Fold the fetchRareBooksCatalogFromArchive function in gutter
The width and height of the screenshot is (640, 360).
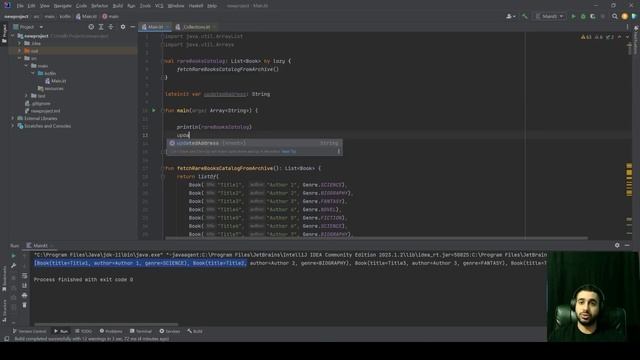tap(162, 168)
